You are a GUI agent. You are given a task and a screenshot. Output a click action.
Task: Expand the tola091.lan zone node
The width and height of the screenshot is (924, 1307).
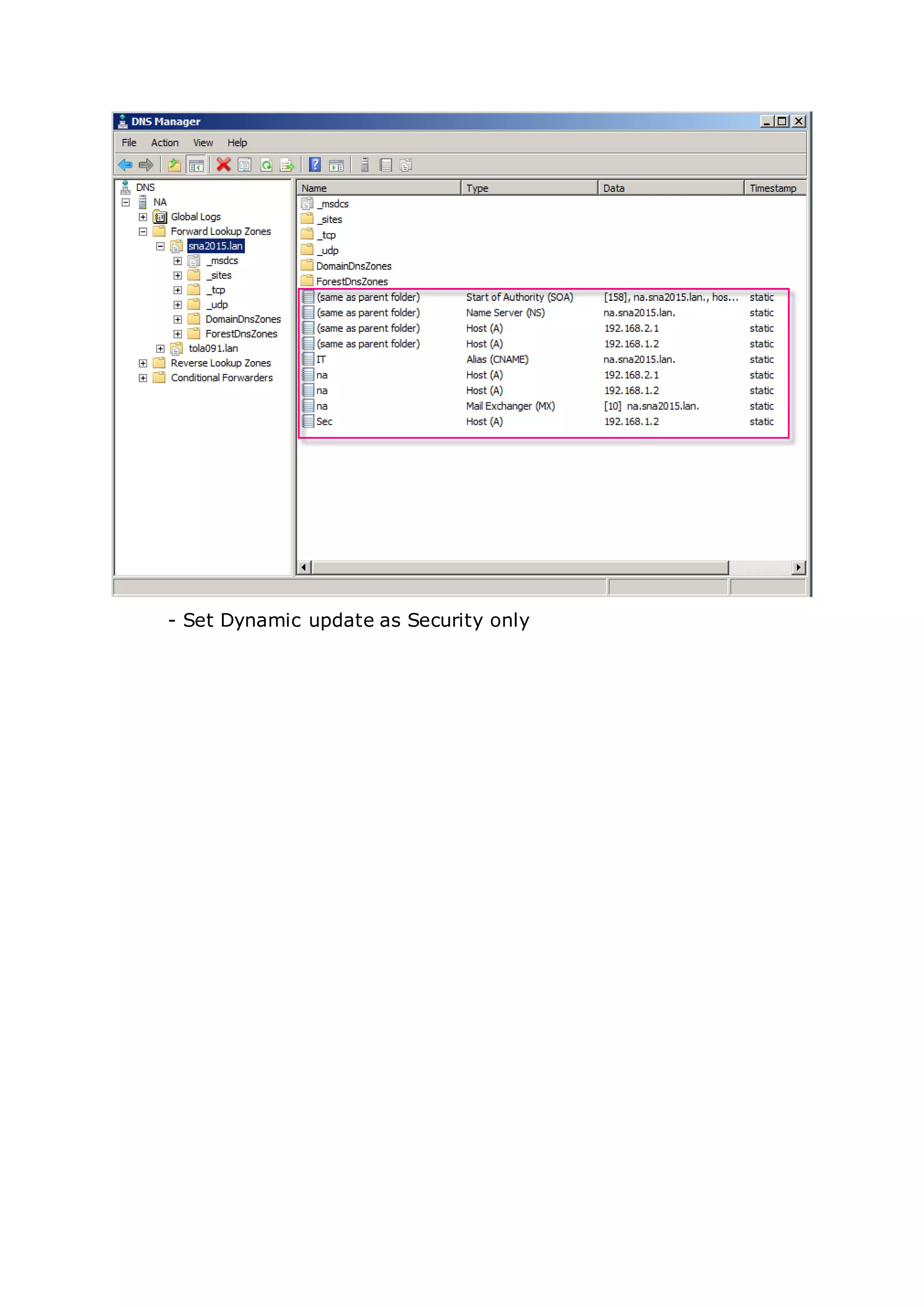pos(161,348)
